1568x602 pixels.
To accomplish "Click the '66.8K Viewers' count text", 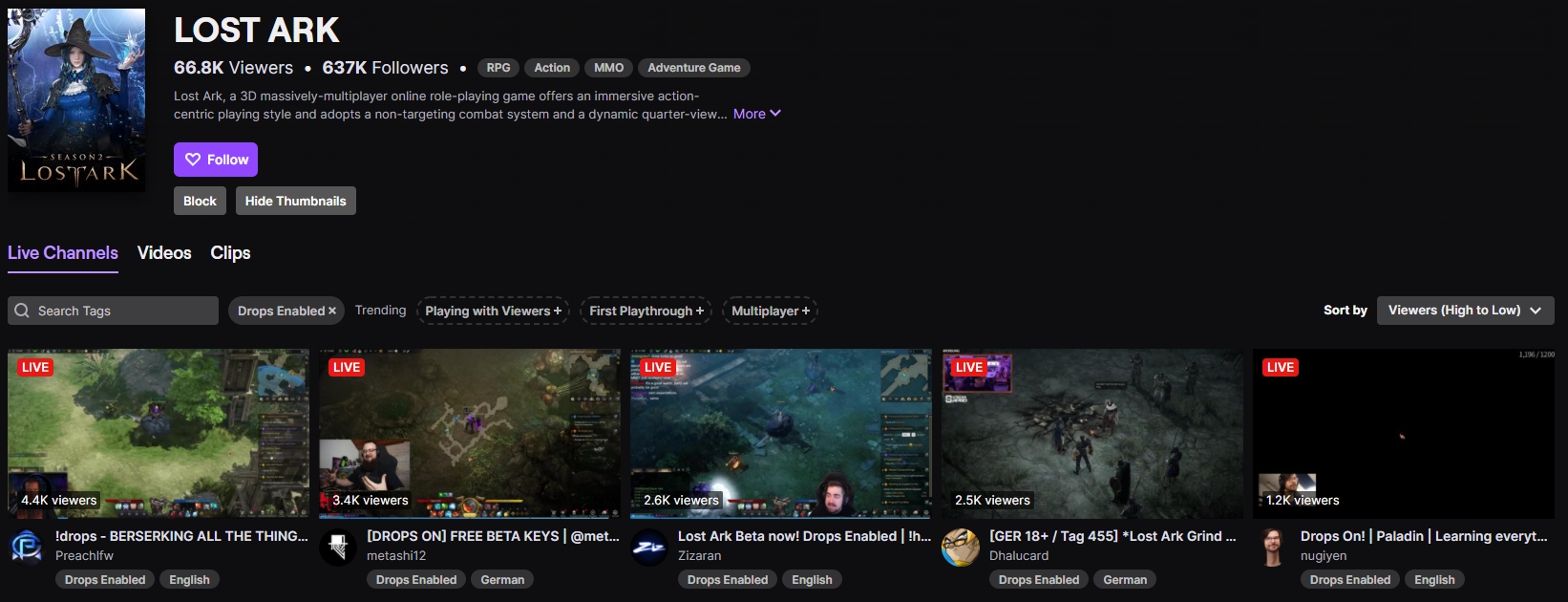I will 234,68.
